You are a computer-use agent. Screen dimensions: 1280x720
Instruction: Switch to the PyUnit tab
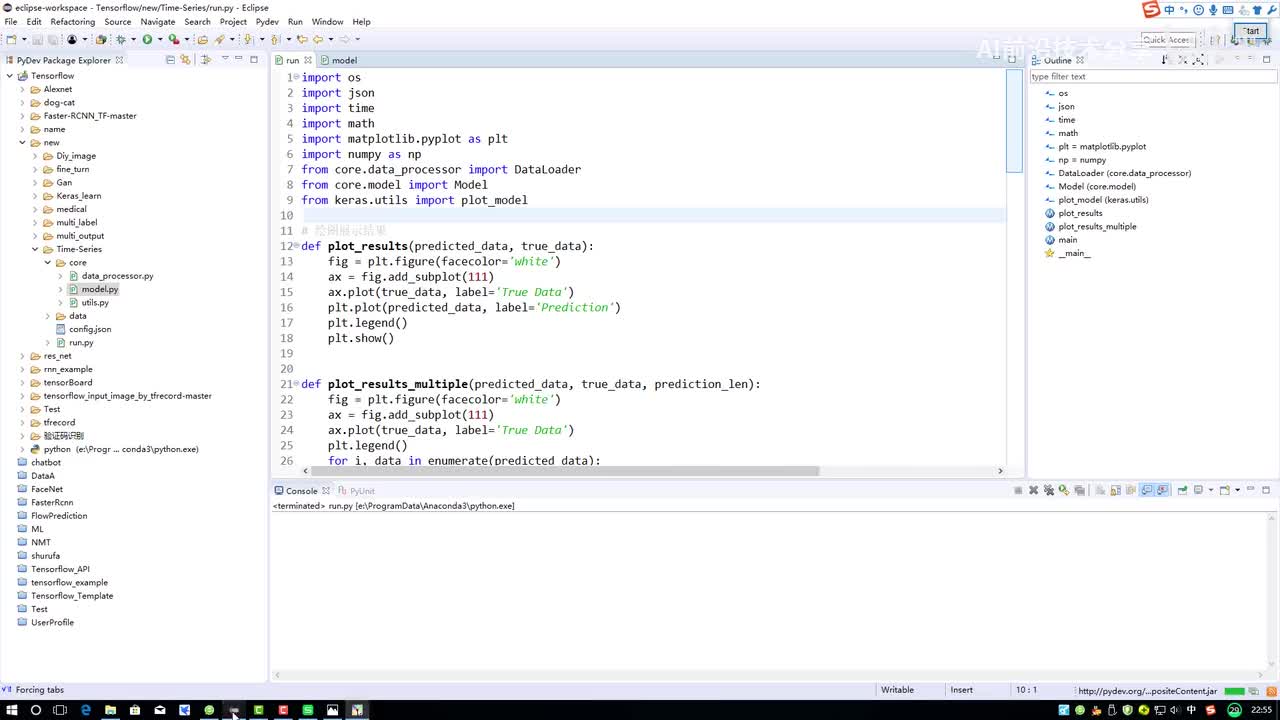(357, 491)
